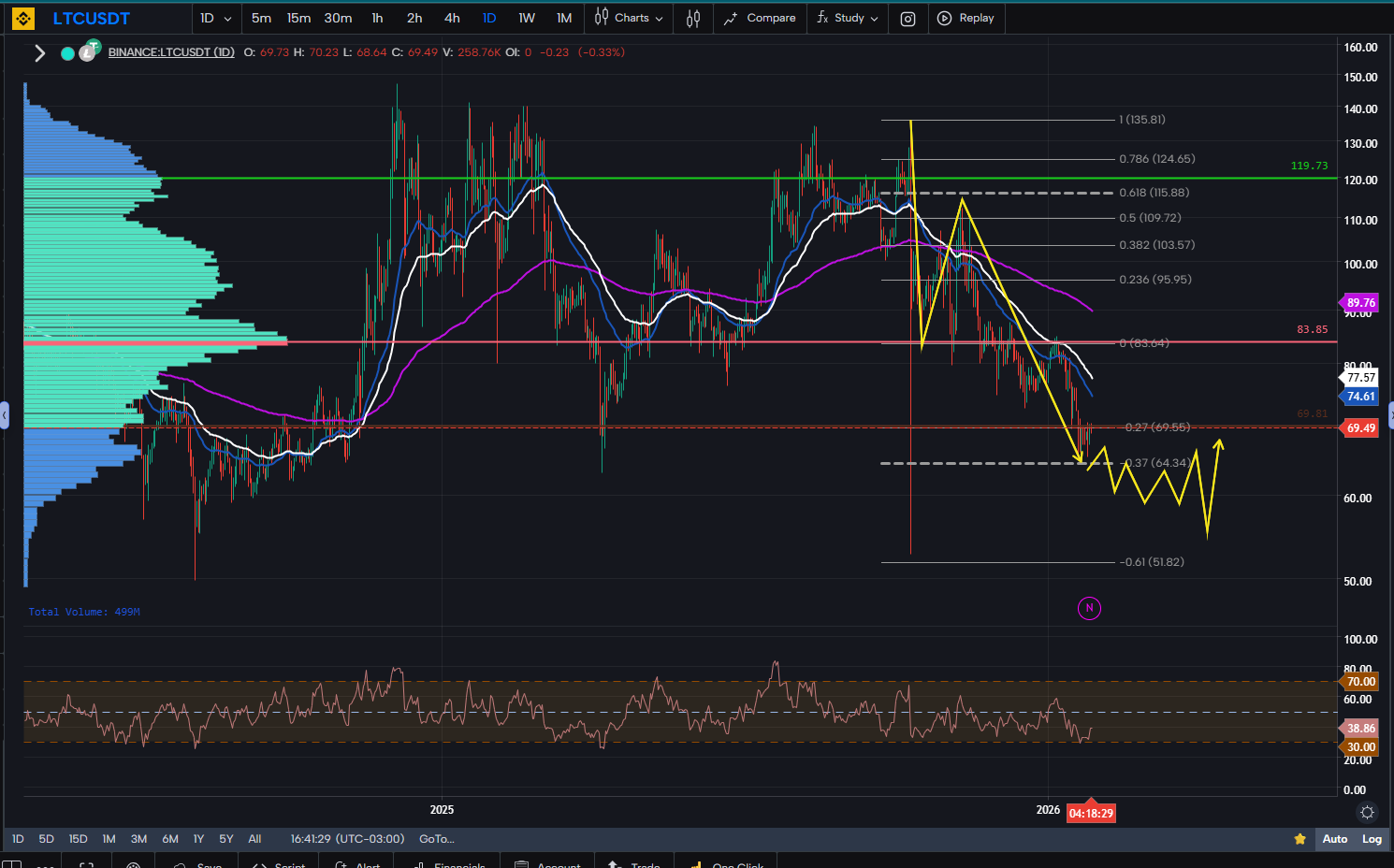
Task: Switch to the 4h timeframe
Action: point(452,18)
